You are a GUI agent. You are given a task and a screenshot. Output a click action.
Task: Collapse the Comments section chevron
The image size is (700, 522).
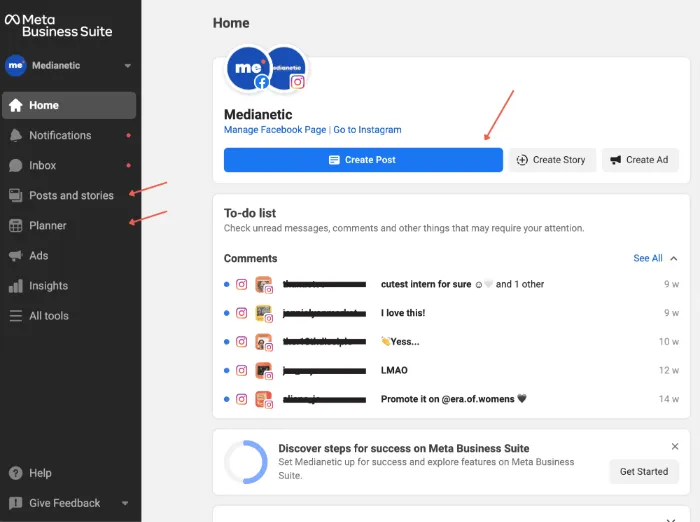point(674,259)
